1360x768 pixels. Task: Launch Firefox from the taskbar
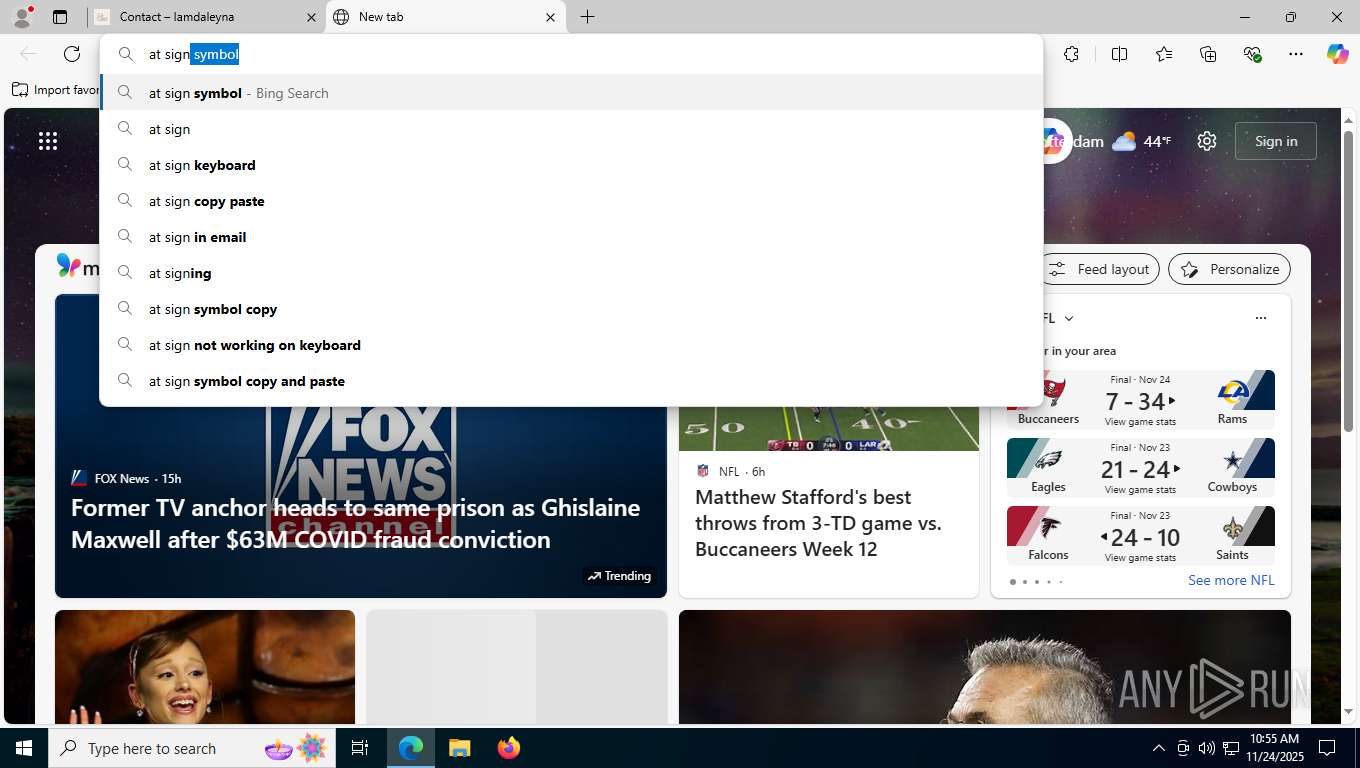point(509,748)
